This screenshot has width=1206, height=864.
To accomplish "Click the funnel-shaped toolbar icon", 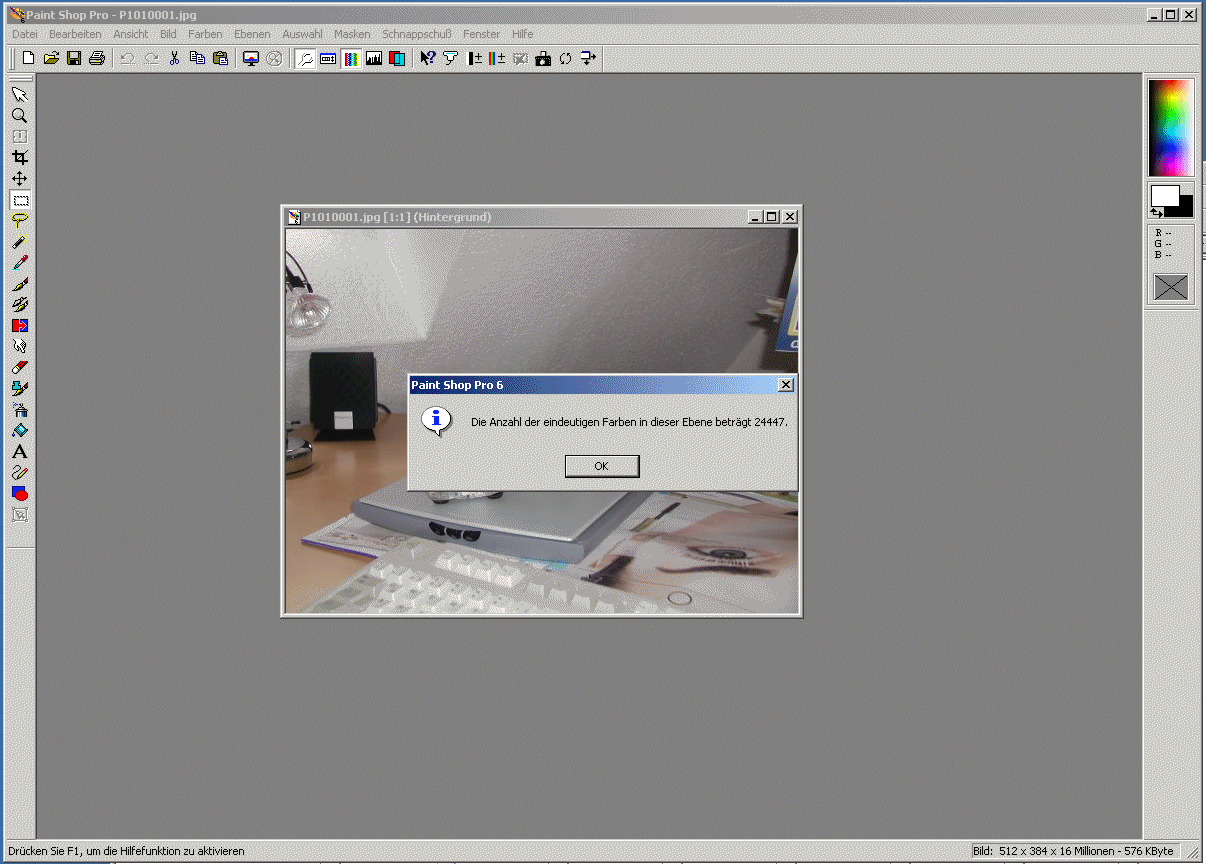I will point(451,59).
